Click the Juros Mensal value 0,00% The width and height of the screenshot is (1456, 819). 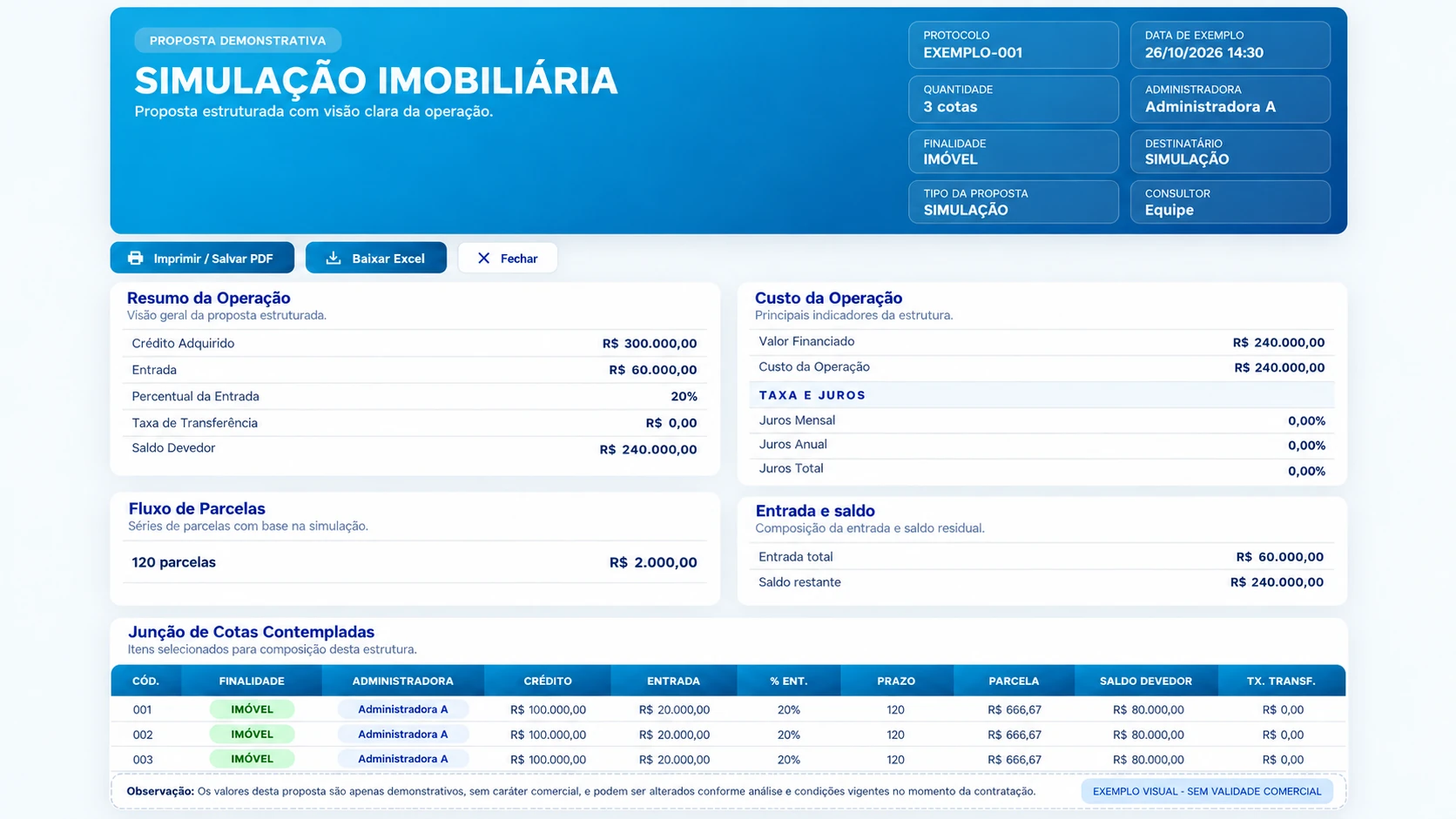(1307, 421)
